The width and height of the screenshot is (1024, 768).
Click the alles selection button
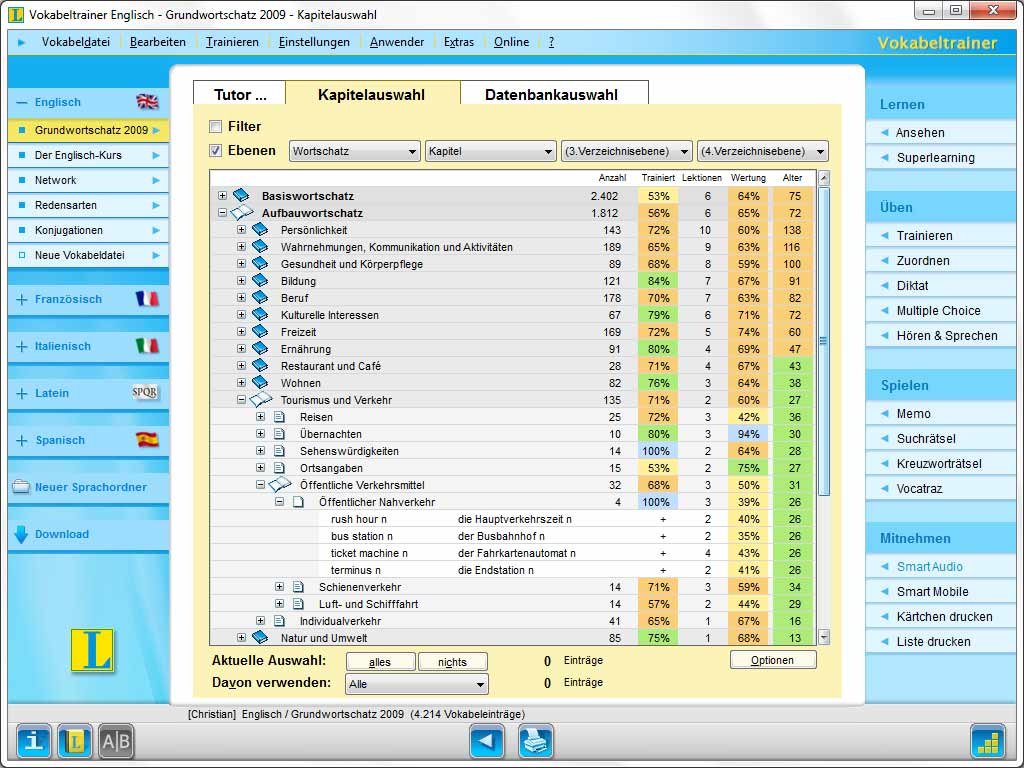click(x=380, y=662)
